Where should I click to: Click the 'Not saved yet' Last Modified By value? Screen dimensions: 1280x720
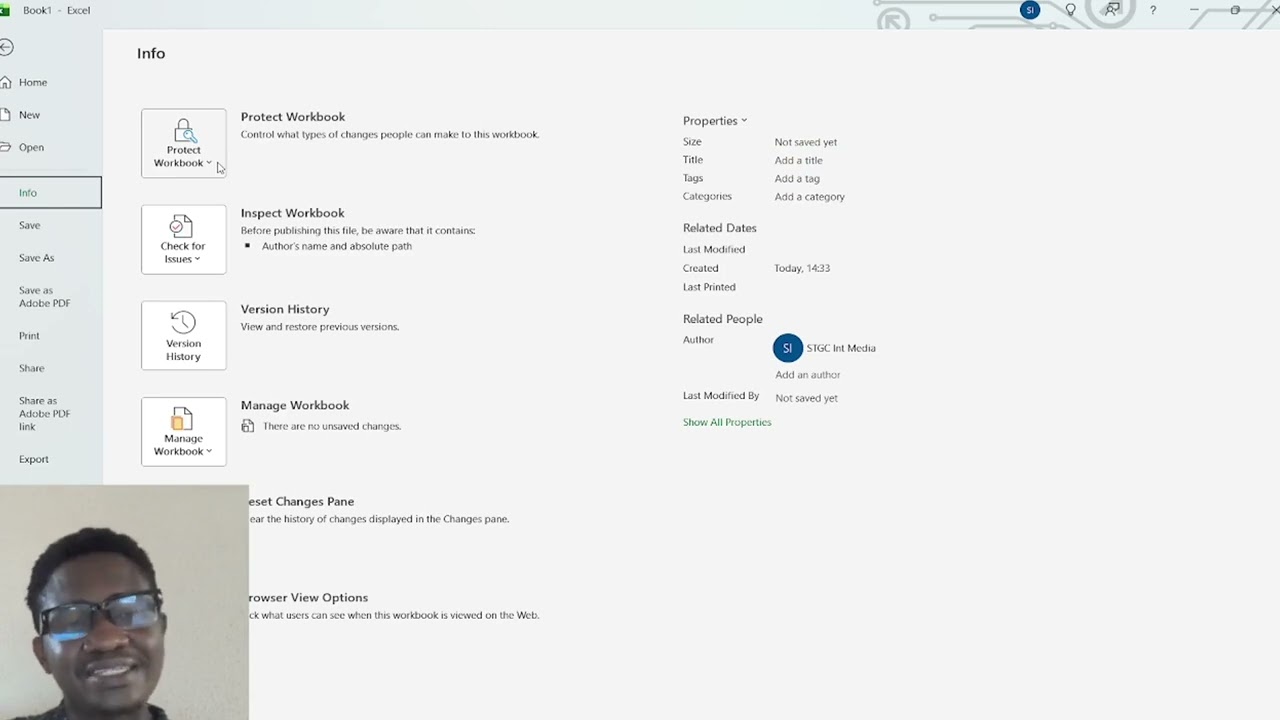[806, 398]
